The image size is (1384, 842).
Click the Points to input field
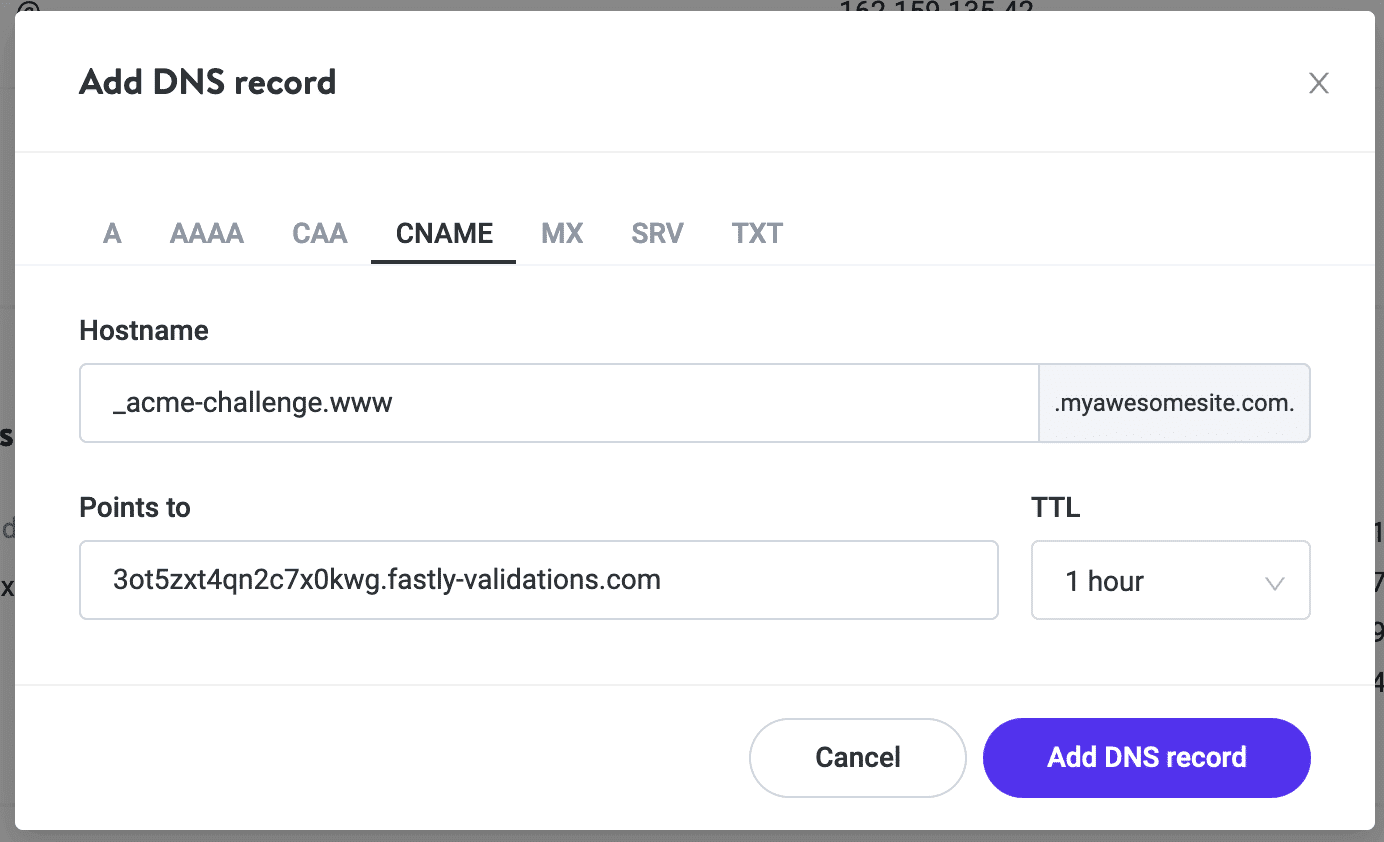539,580
